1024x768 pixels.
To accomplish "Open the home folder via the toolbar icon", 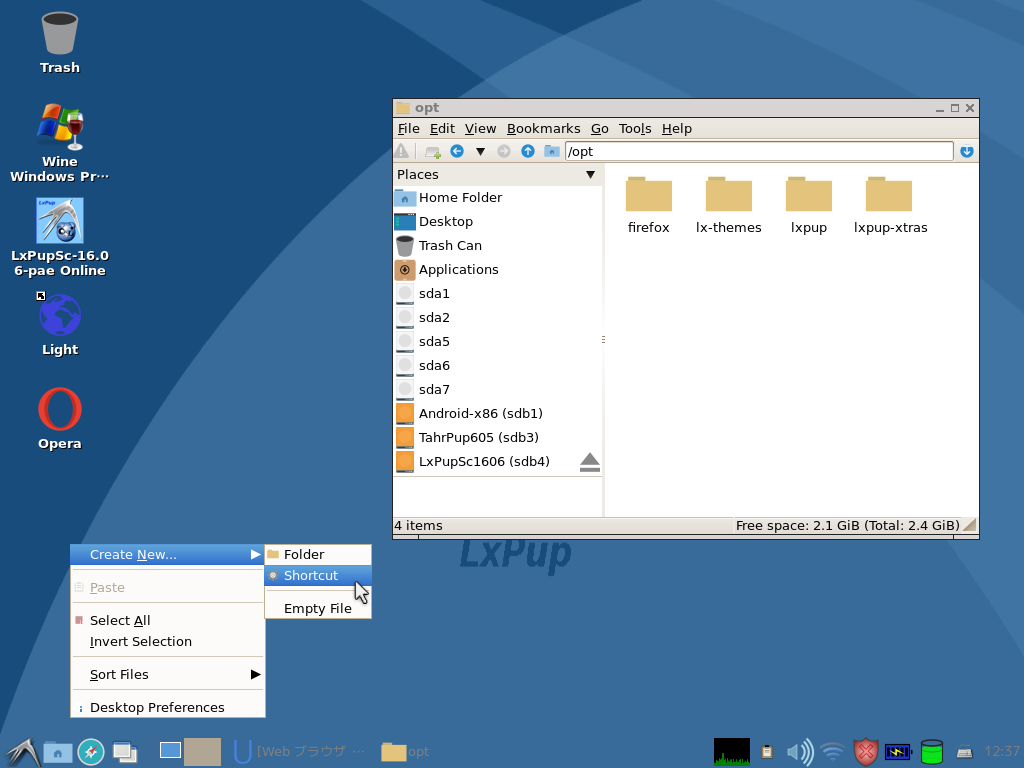I will point(551,151).
